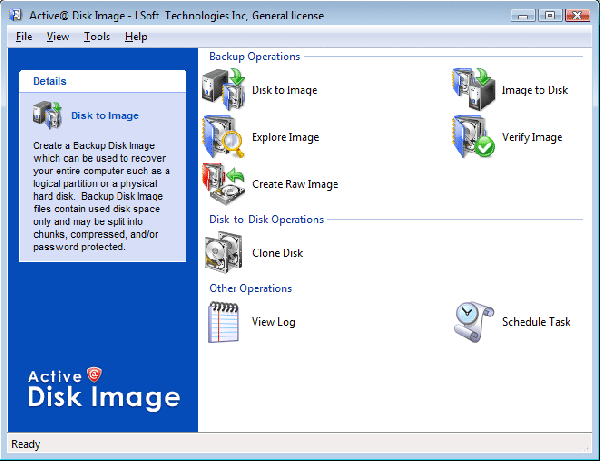
Task: Click the View Log notepad icon
Action: coord(224,322)
